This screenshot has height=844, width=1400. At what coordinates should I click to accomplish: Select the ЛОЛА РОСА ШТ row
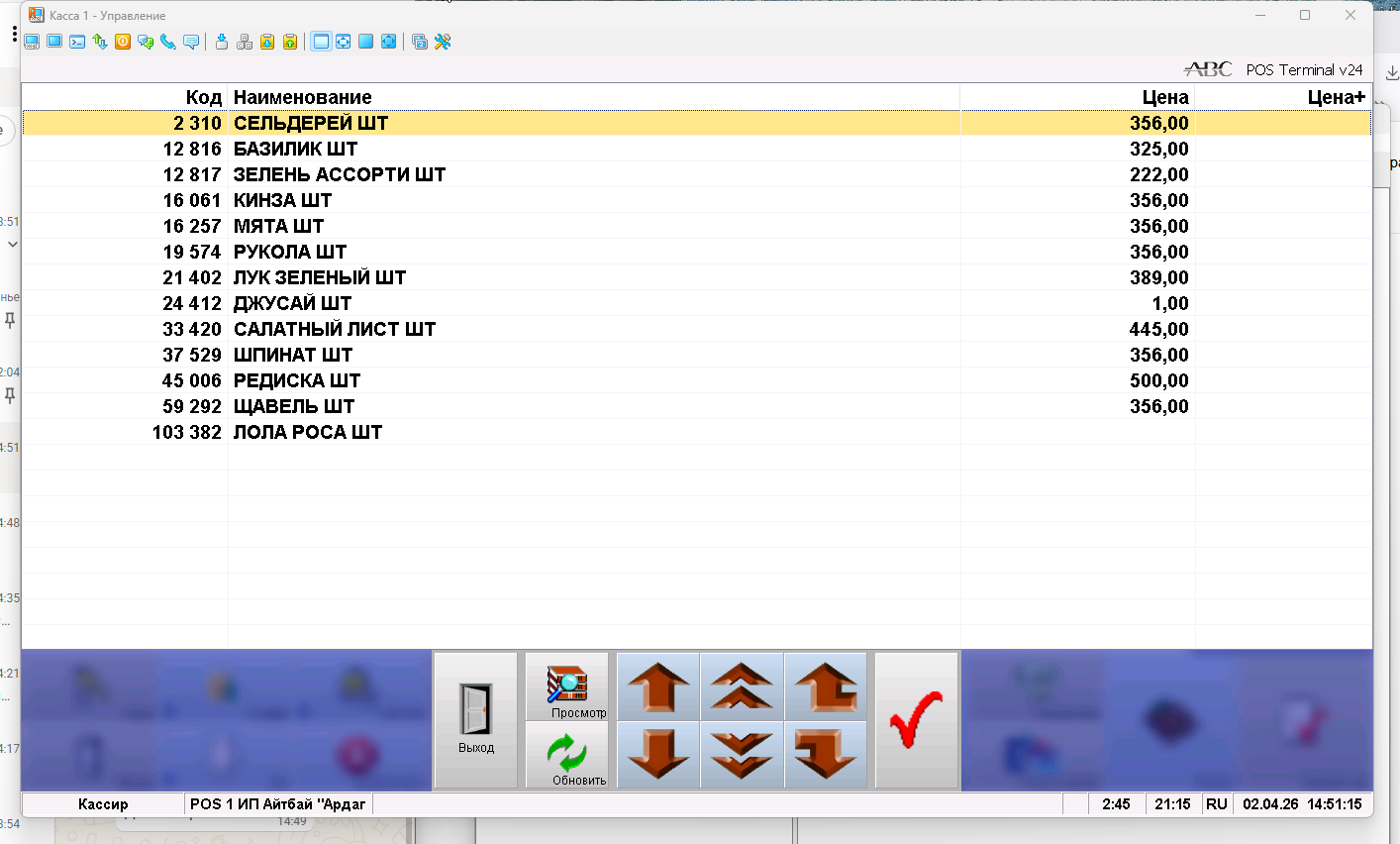tap(697, 432)
